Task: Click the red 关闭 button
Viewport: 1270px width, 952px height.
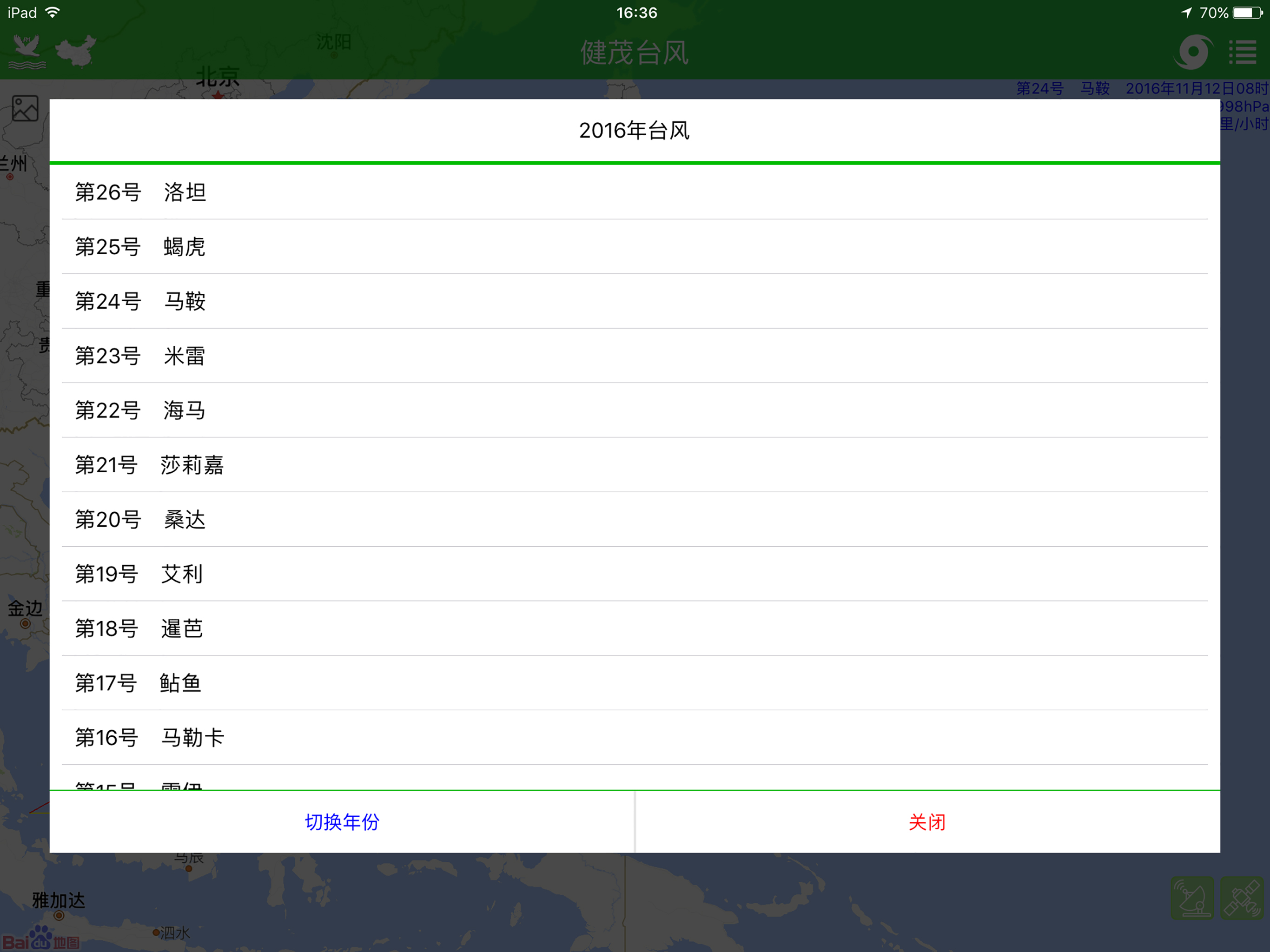Action: point(928,822)
